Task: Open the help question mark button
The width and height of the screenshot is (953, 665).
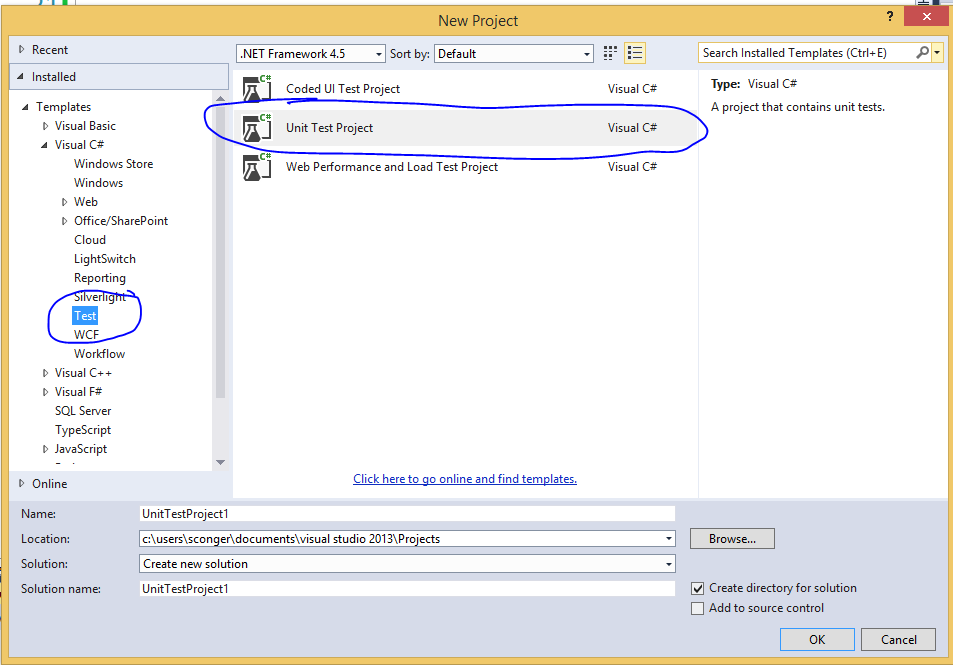Action: point(890,16)
